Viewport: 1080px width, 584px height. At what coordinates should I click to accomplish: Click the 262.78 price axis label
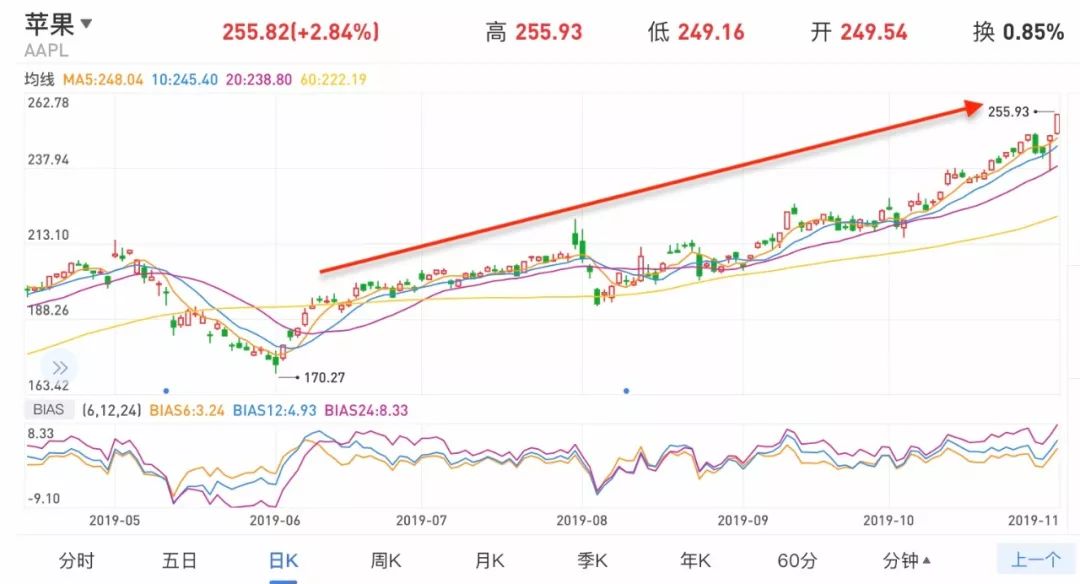coord(48,103)
